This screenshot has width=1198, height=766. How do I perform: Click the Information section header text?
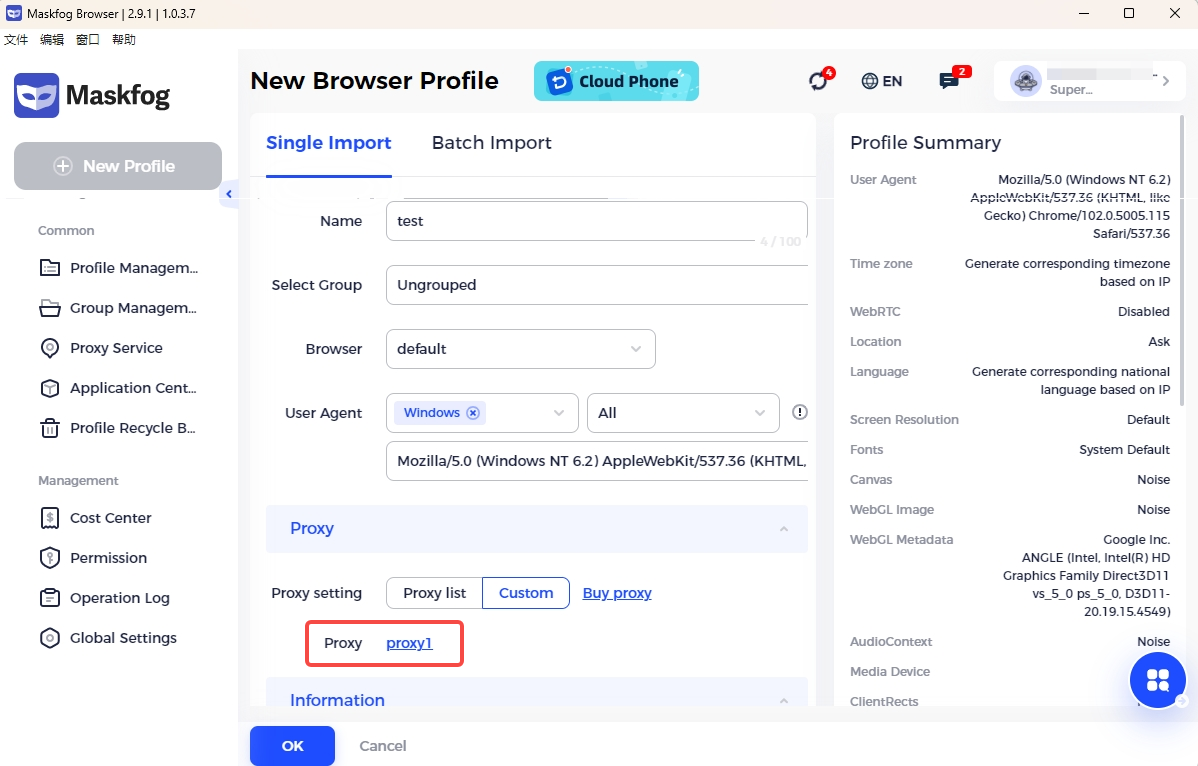tap(337, 700)
